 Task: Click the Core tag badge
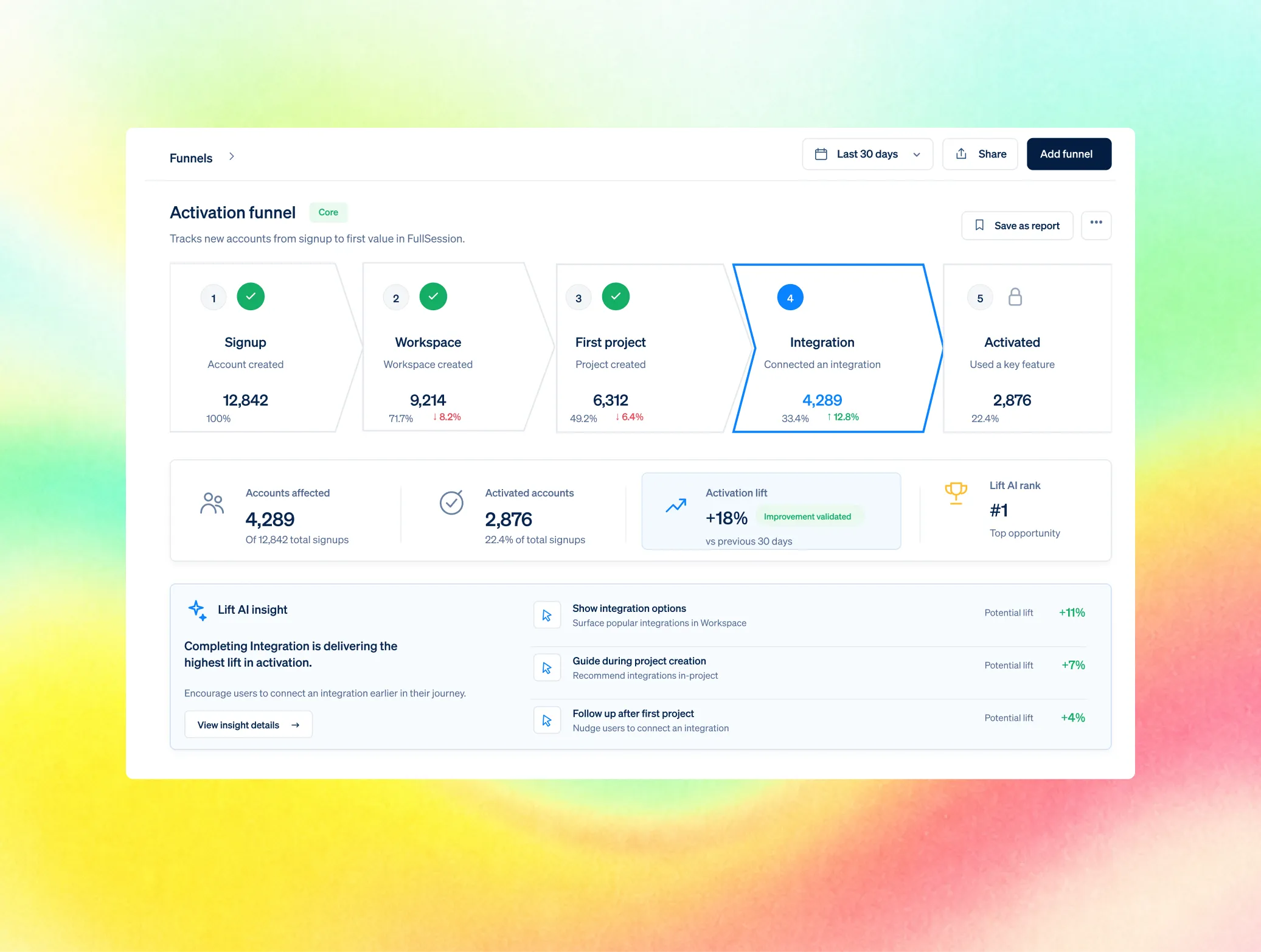coord(328,212)
